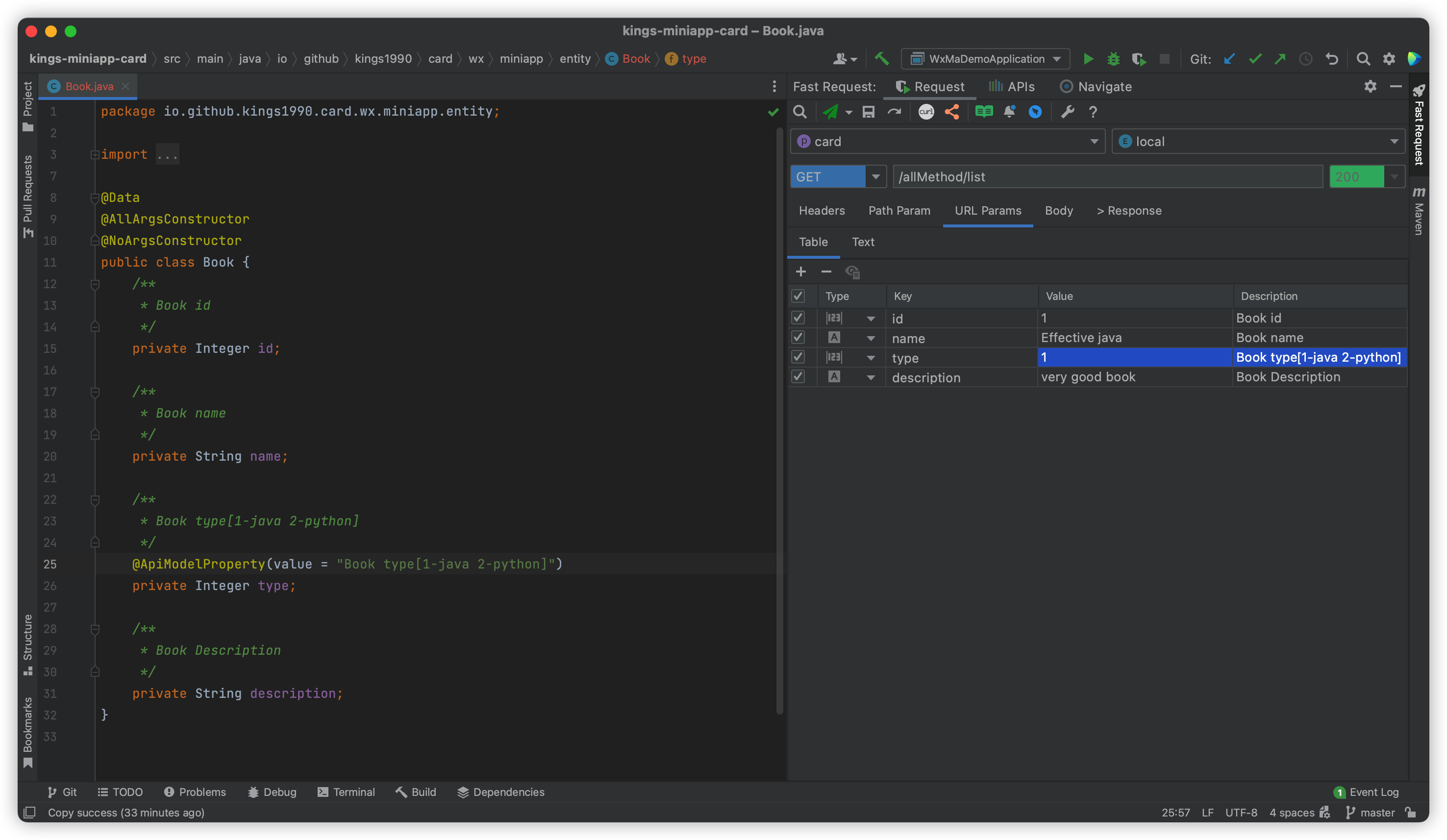1447x840 pixels.
Task: Click the add row plus icon
Action: pos(800,272)
